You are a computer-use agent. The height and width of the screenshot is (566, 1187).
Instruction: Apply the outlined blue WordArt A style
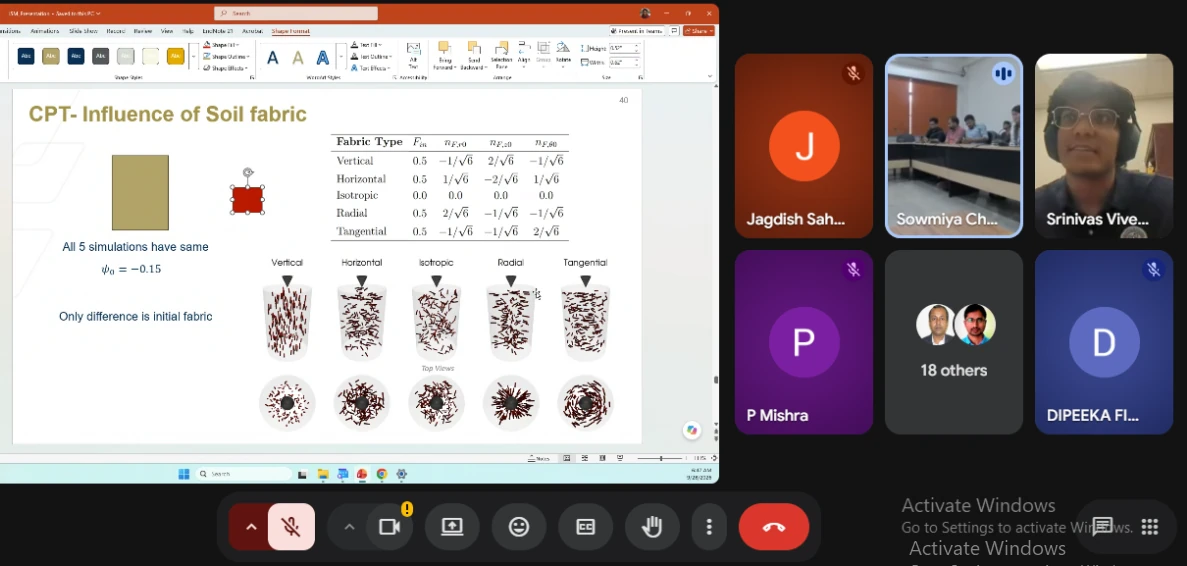tap(323, 58)
